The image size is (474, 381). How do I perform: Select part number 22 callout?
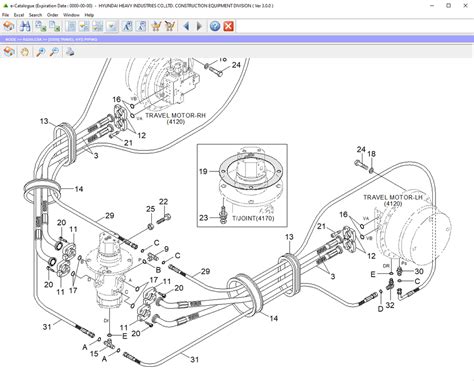(163, 202)
